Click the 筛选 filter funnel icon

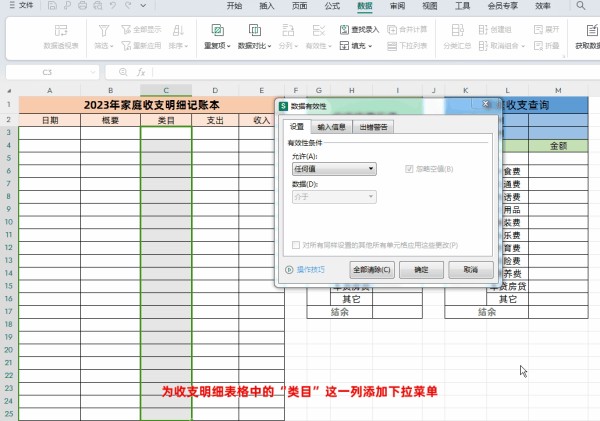click(x=104, y=30)
